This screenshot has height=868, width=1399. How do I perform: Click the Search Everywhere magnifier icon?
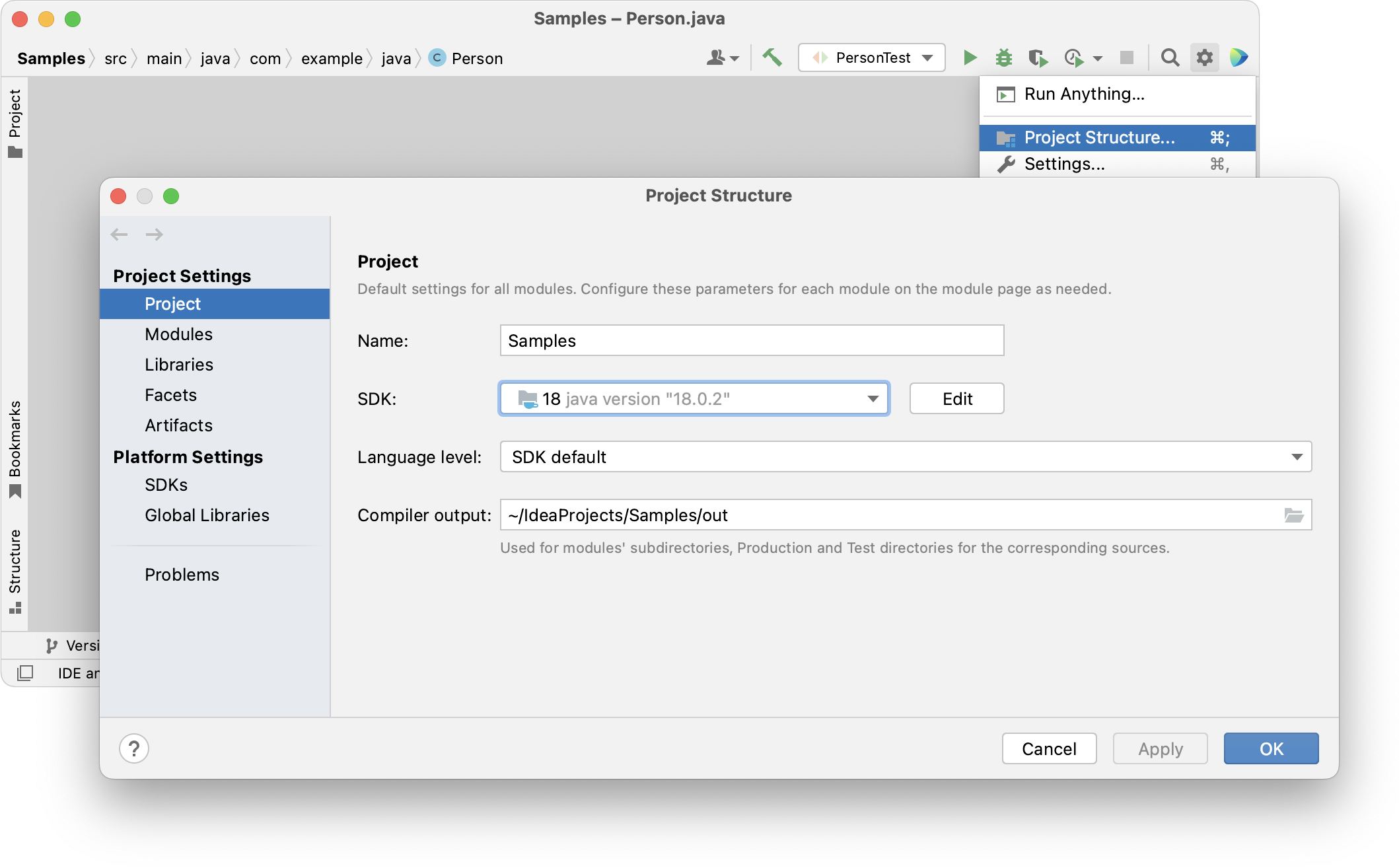[1170, 58]
